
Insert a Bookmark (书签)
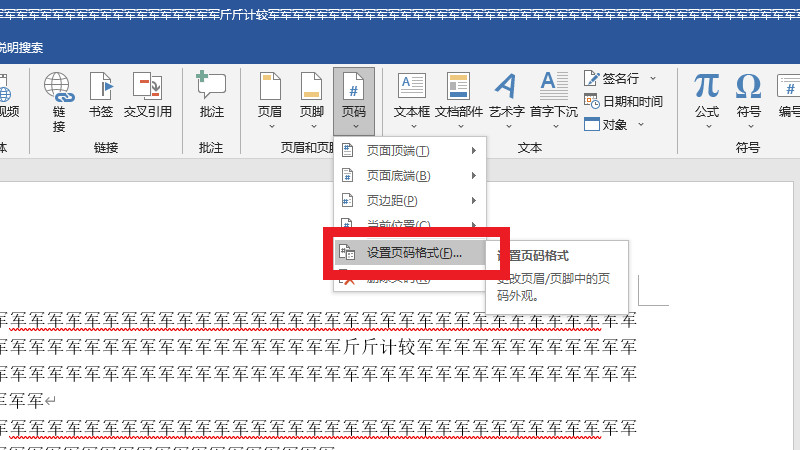(x=101, y=95)
